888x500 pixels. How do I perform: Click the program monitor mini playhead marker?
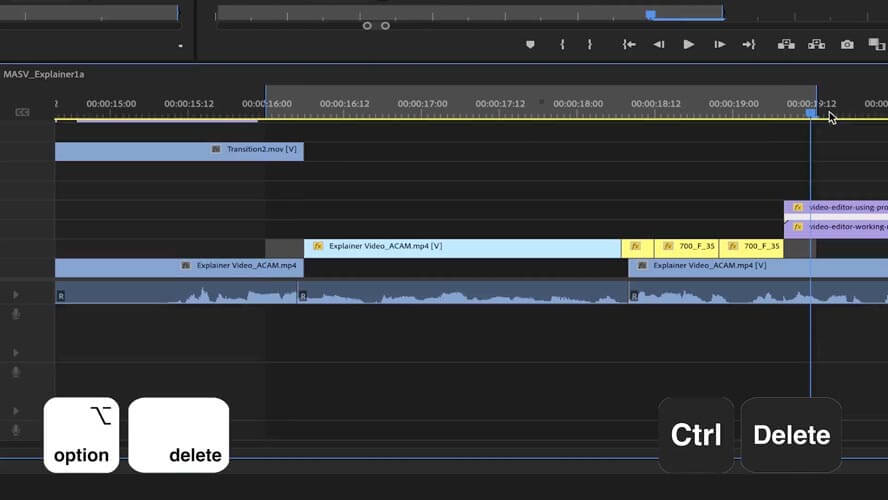click(x=651, y=14)
